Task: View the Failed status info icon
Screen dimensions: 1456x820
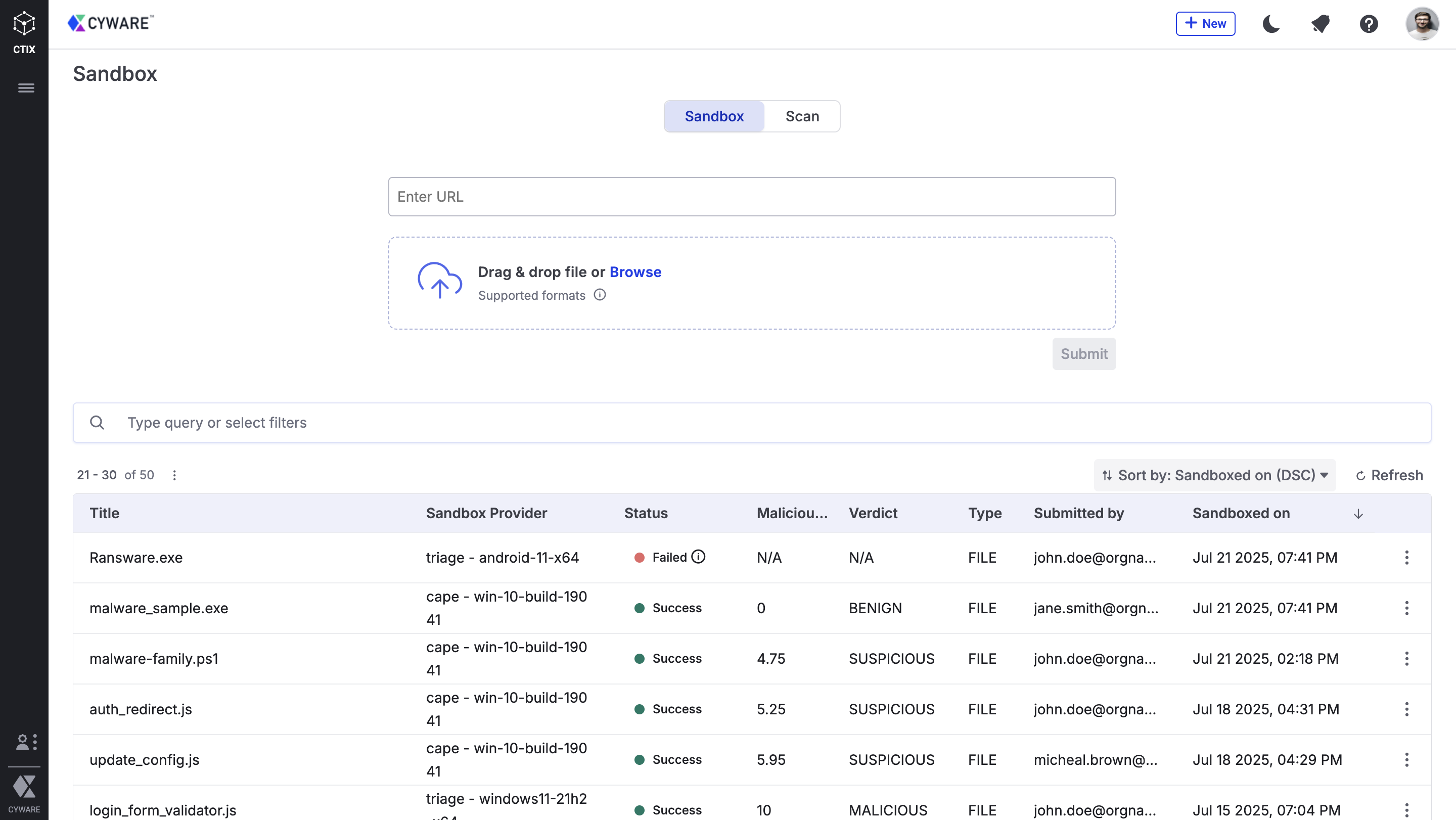Action: 699,557
